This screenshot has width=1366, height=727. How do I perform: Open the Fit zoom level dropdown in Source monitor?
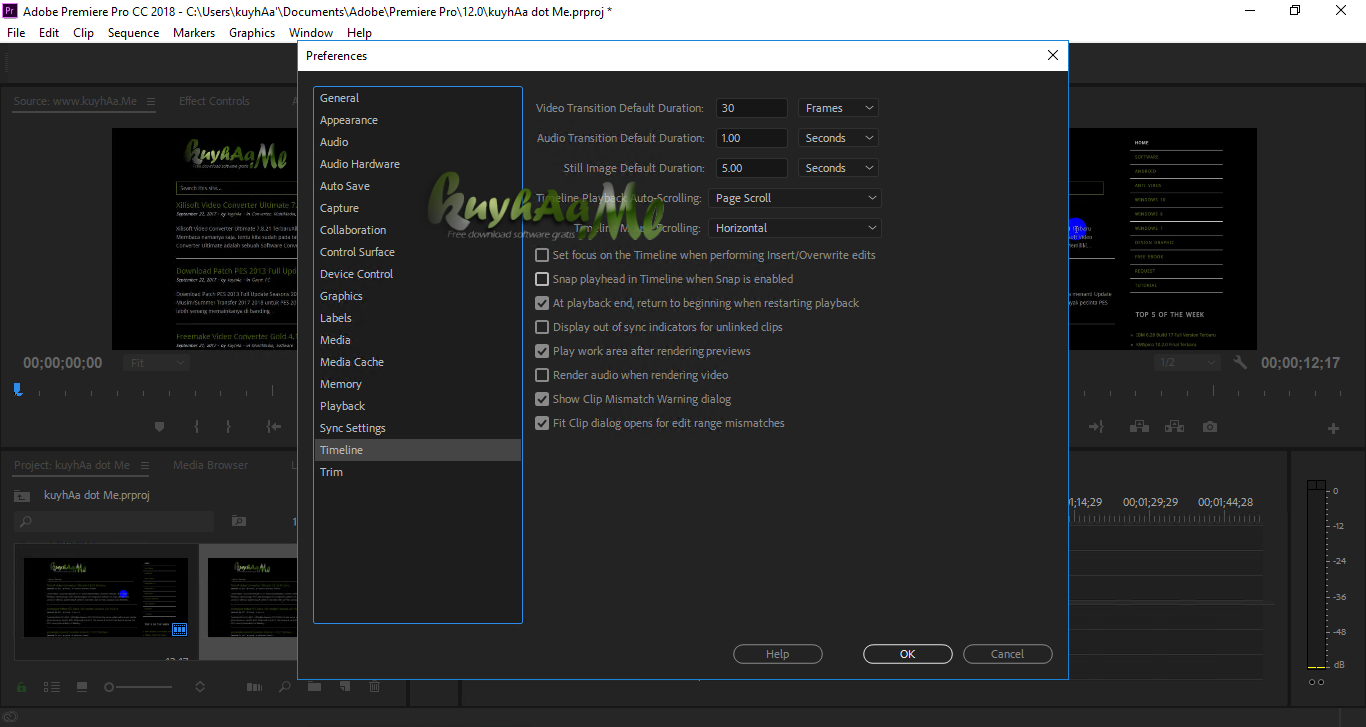click(156, 363)
